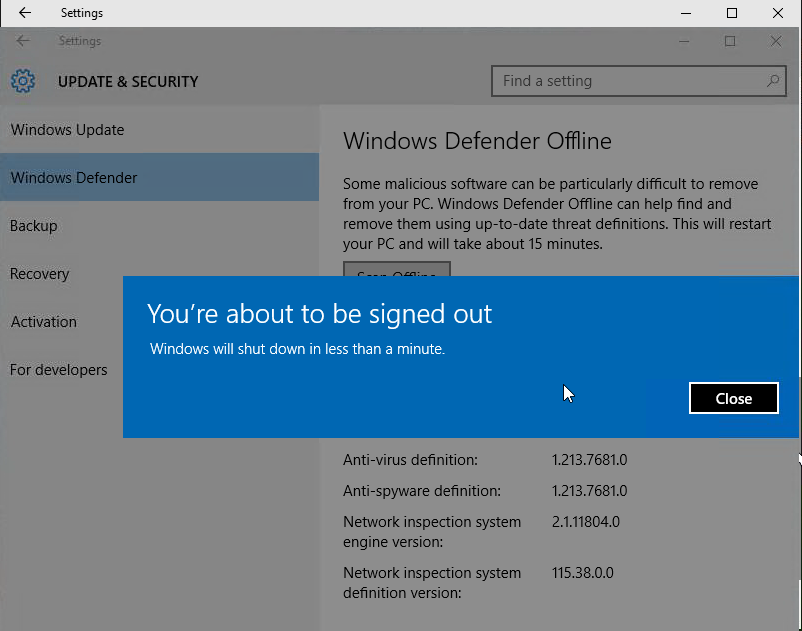Close the sign-out notification dialog

(733, 398)
